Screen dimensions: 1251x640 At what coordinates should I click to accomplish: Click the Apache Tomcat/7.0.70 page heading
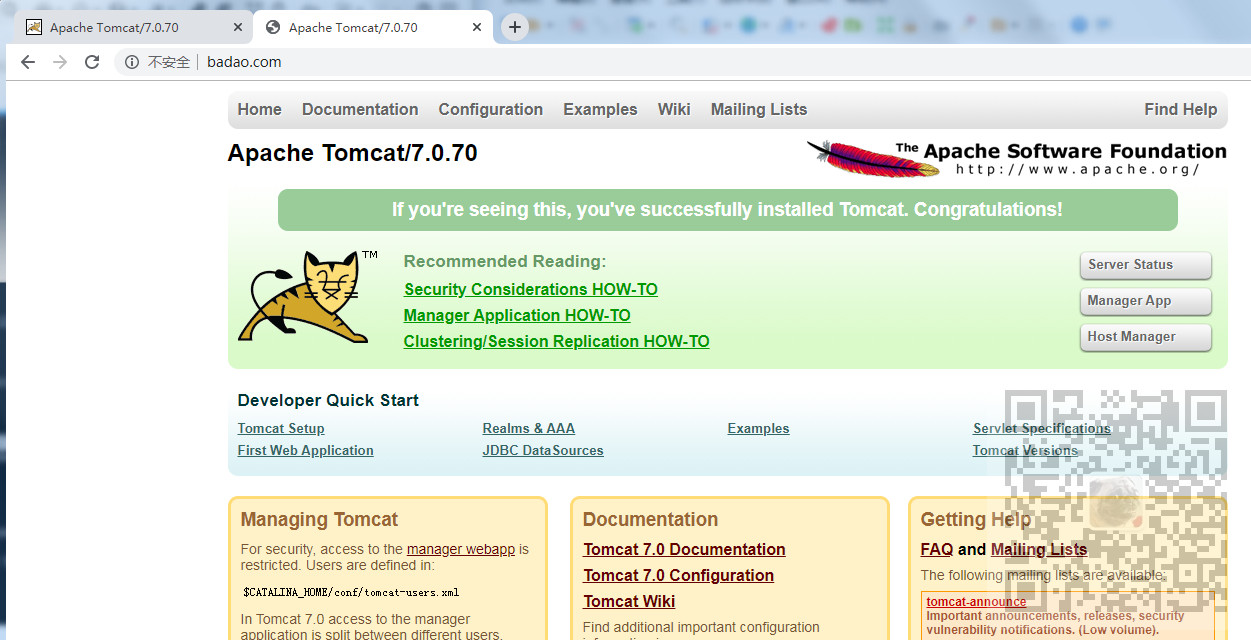(x=352, y=154)
